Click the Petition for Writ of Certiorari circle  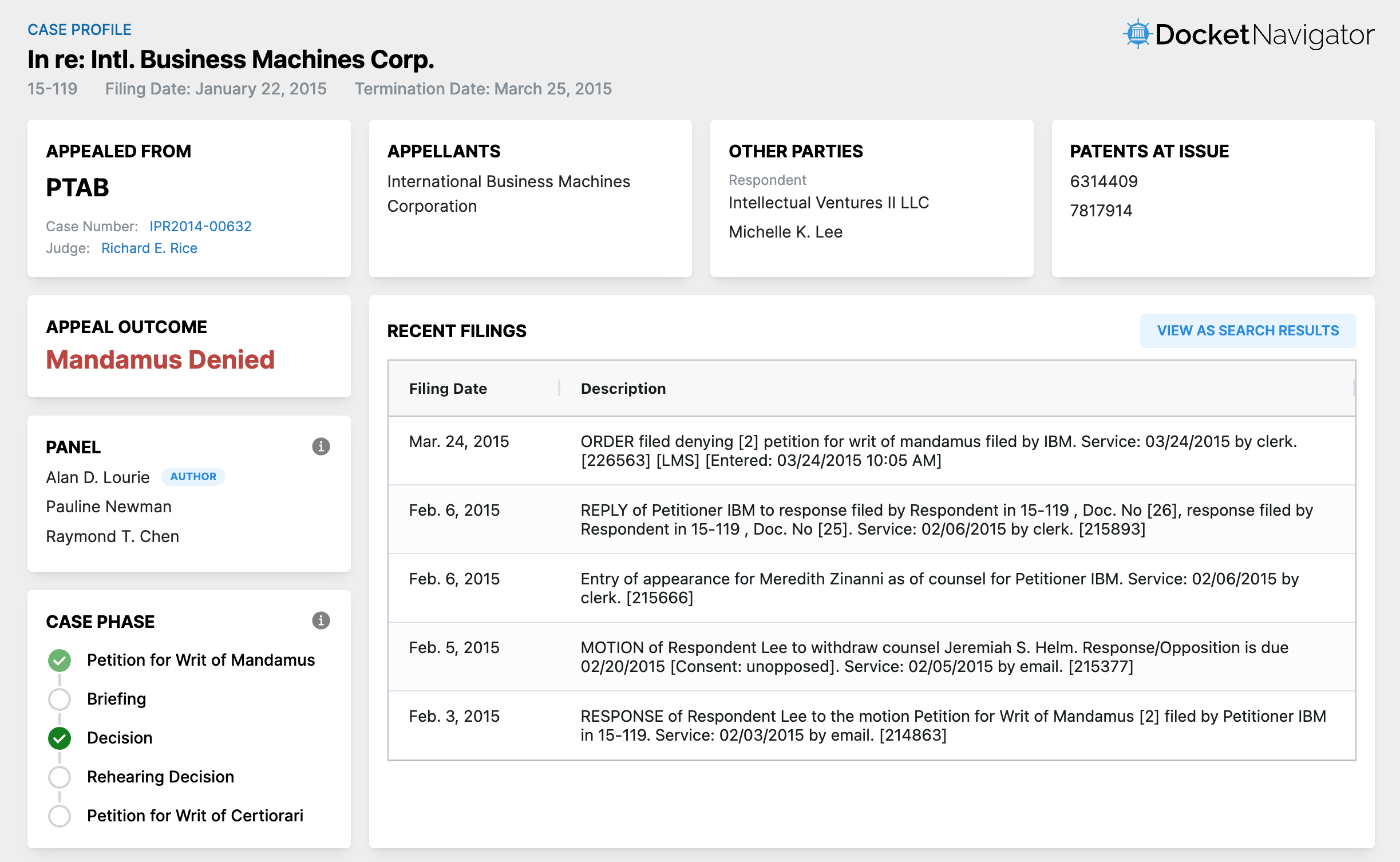60,816
